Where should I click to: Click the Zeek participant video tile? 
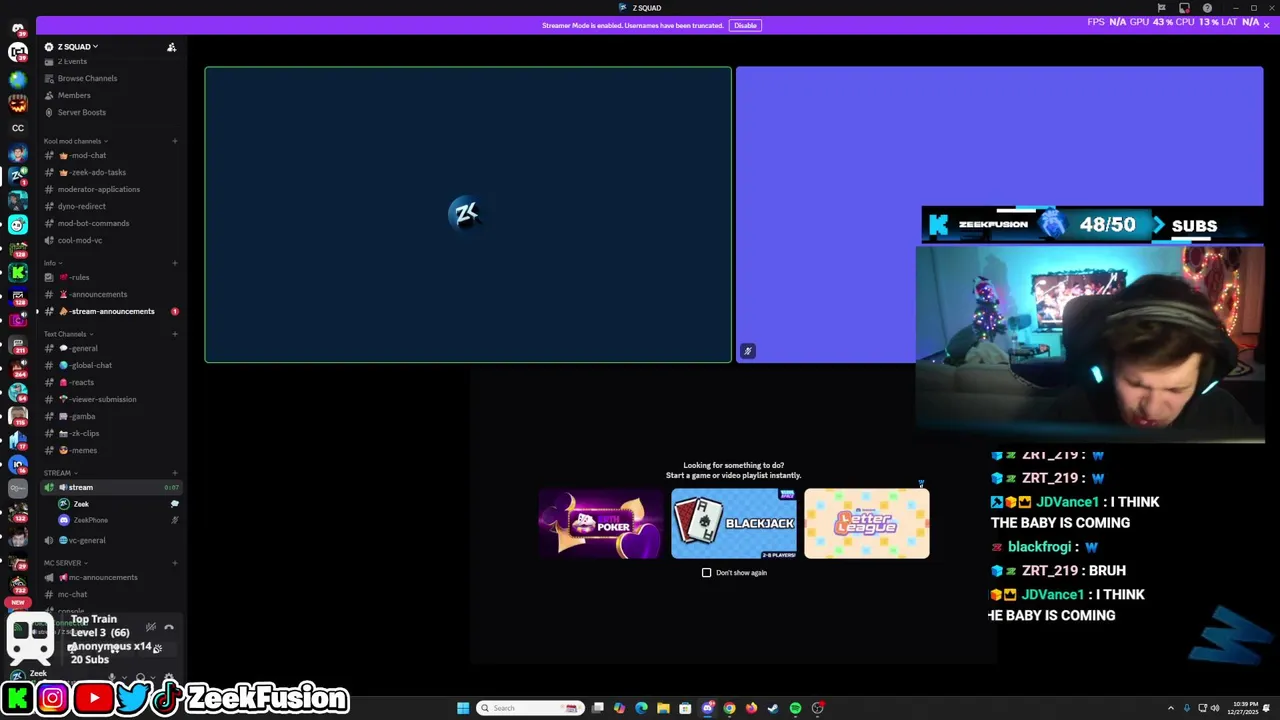(468, 214)
